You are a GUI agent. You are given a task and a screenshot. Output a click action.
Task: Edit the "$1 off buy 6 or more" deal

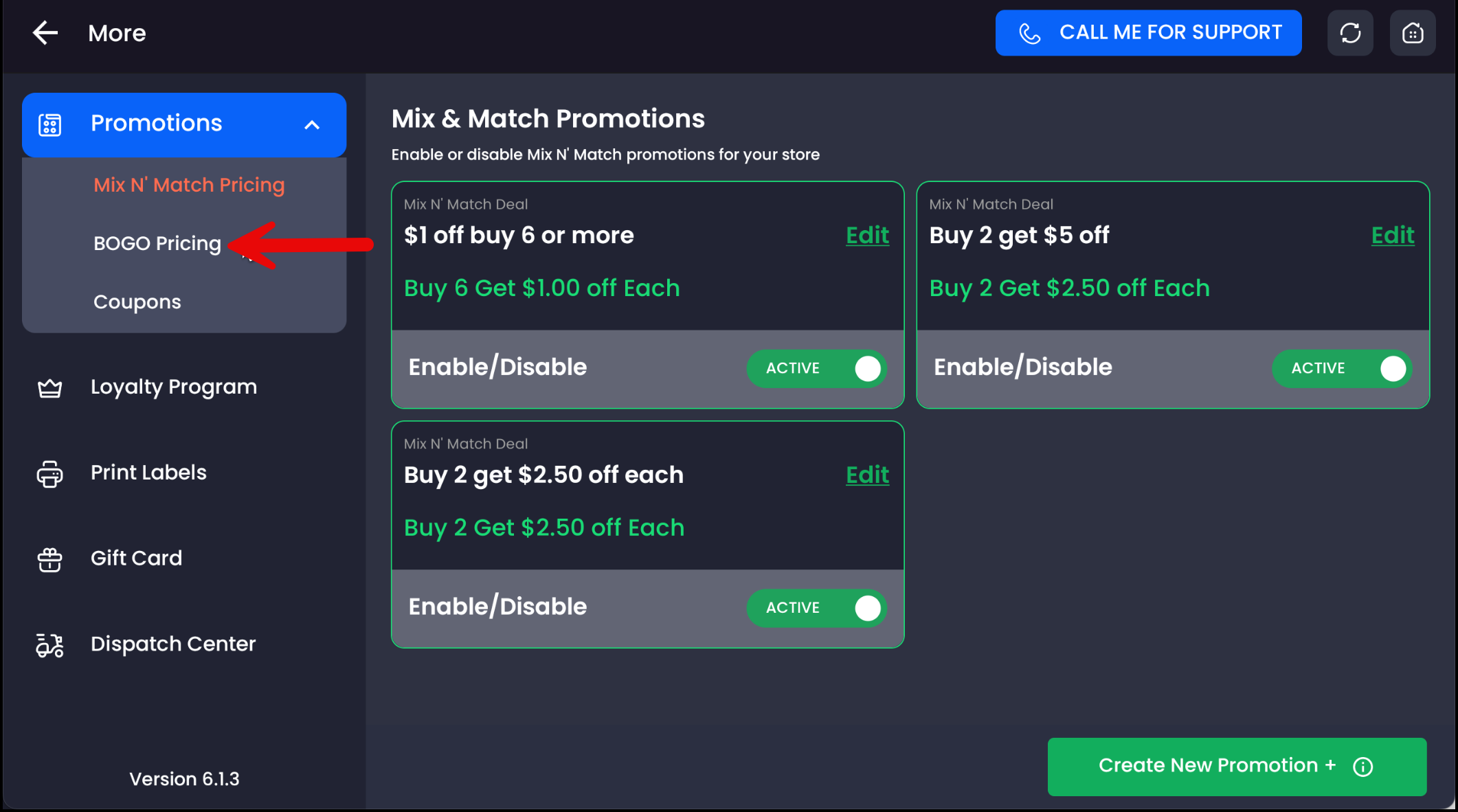pyautogui.click(x=867, y=236)
